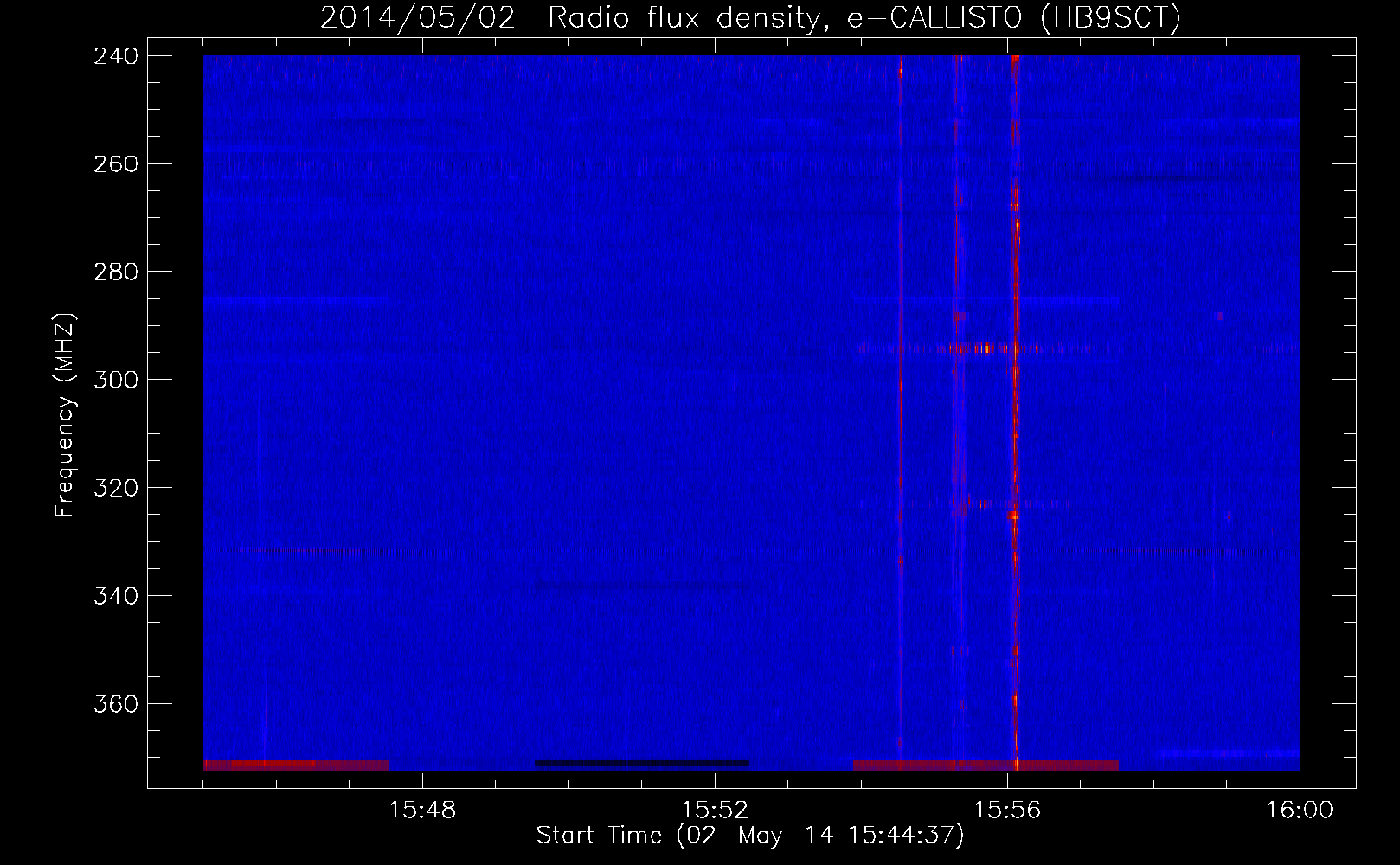Select the 'Frequency (MHZ)' axis label
1400x865 pixels.
coord(65,414)
